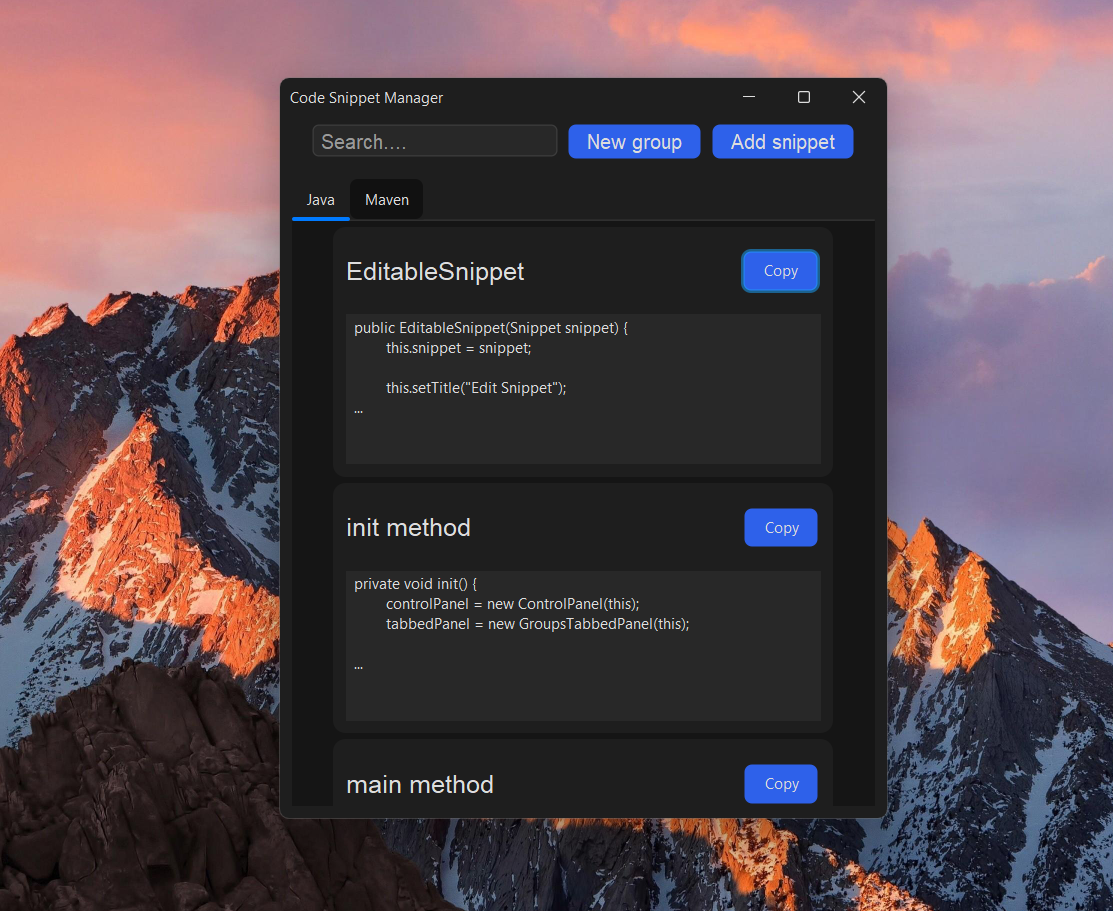Click the init method code preview area
1113x911 pixels.
pos(583,646)
